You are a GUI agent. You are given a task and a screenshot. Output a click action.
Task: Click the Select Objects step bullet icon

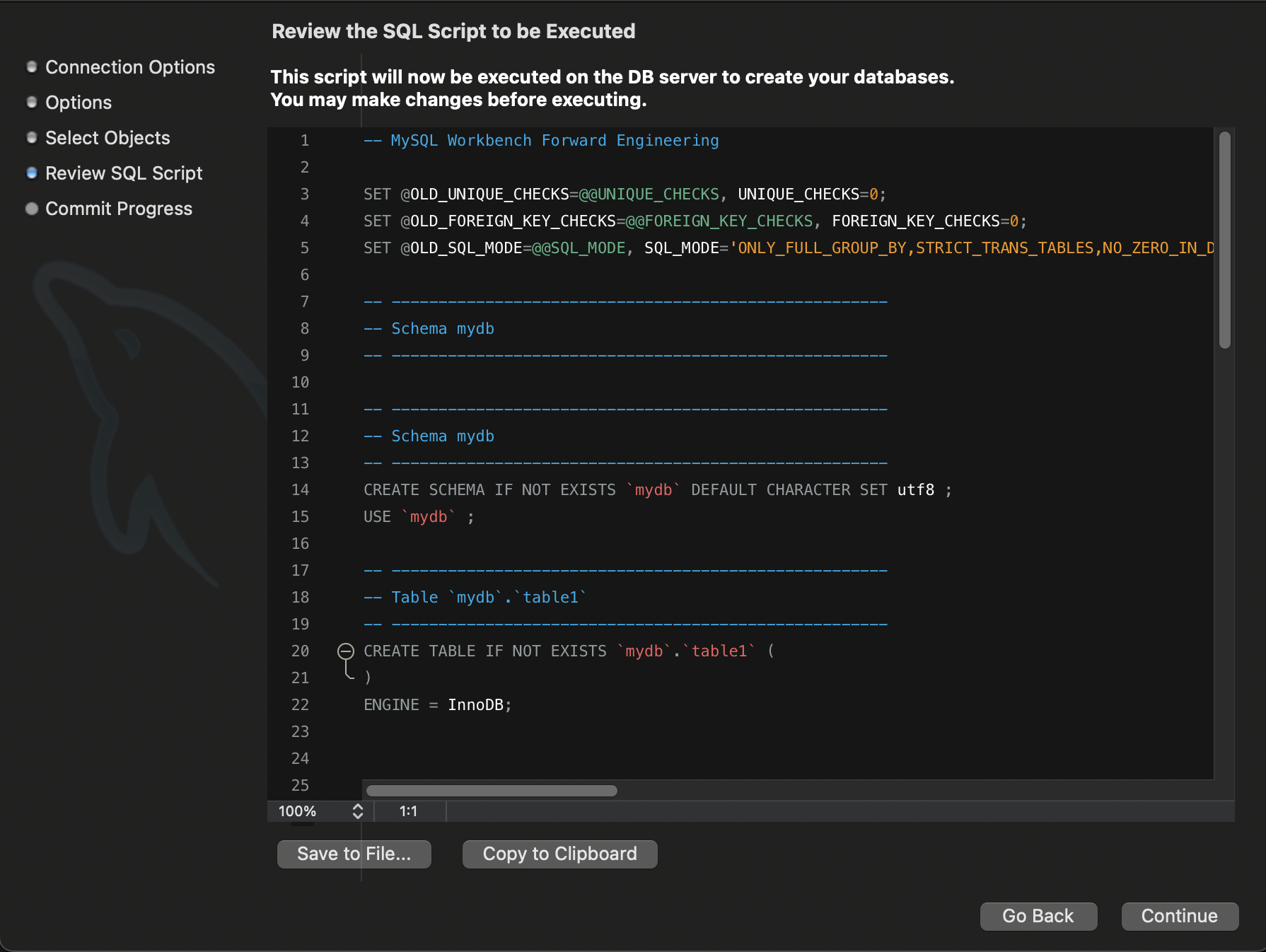click(x=32, y=137)
